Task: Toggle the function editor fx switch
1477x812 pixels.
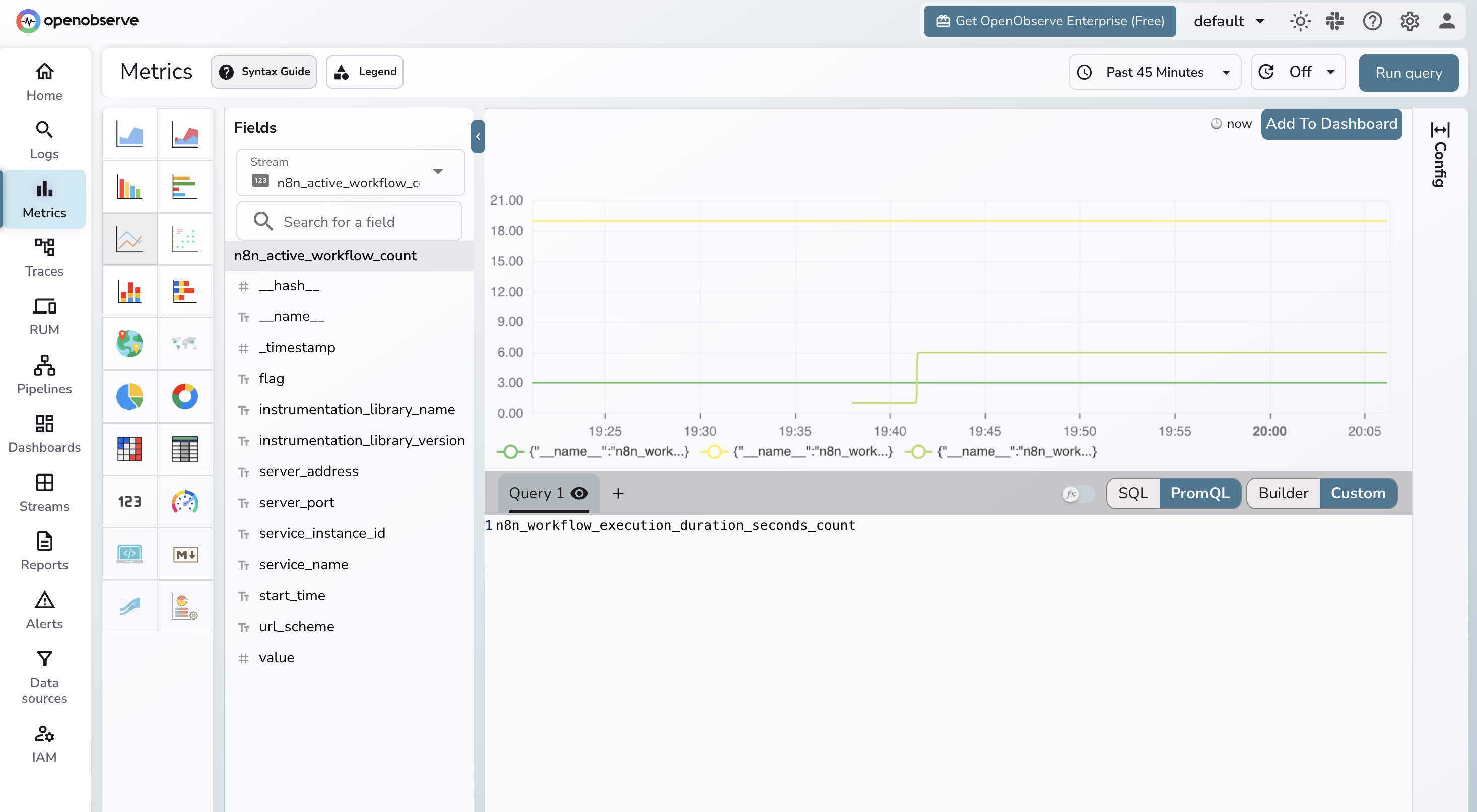Action: tap(1078, 493)
